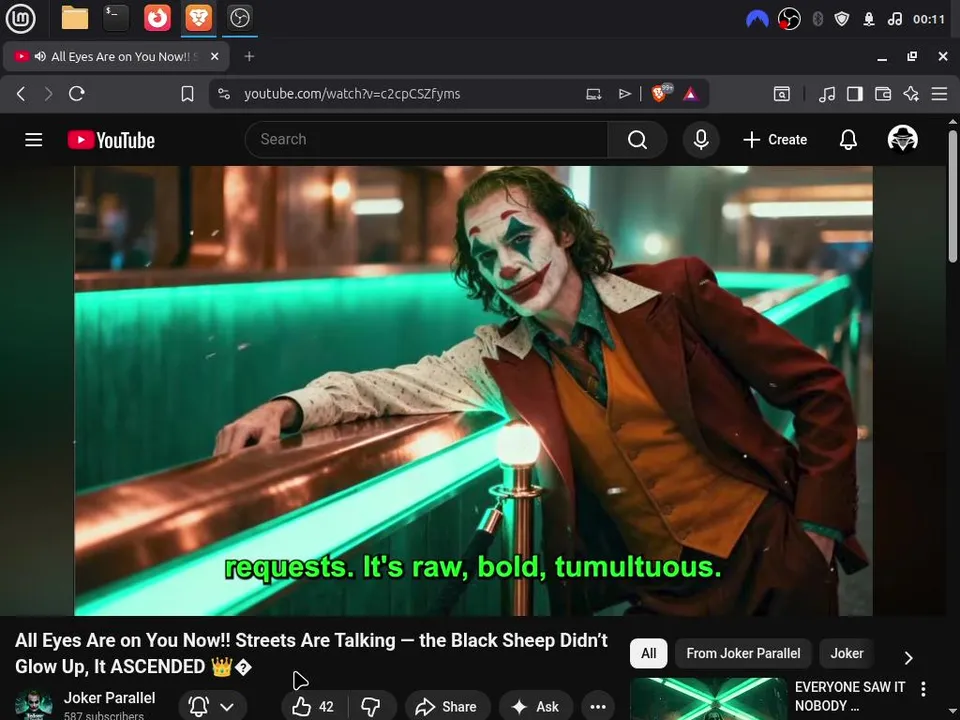This screenshot has height=720, width=960.
Task: Ask about this video
Action: point(536,707)
